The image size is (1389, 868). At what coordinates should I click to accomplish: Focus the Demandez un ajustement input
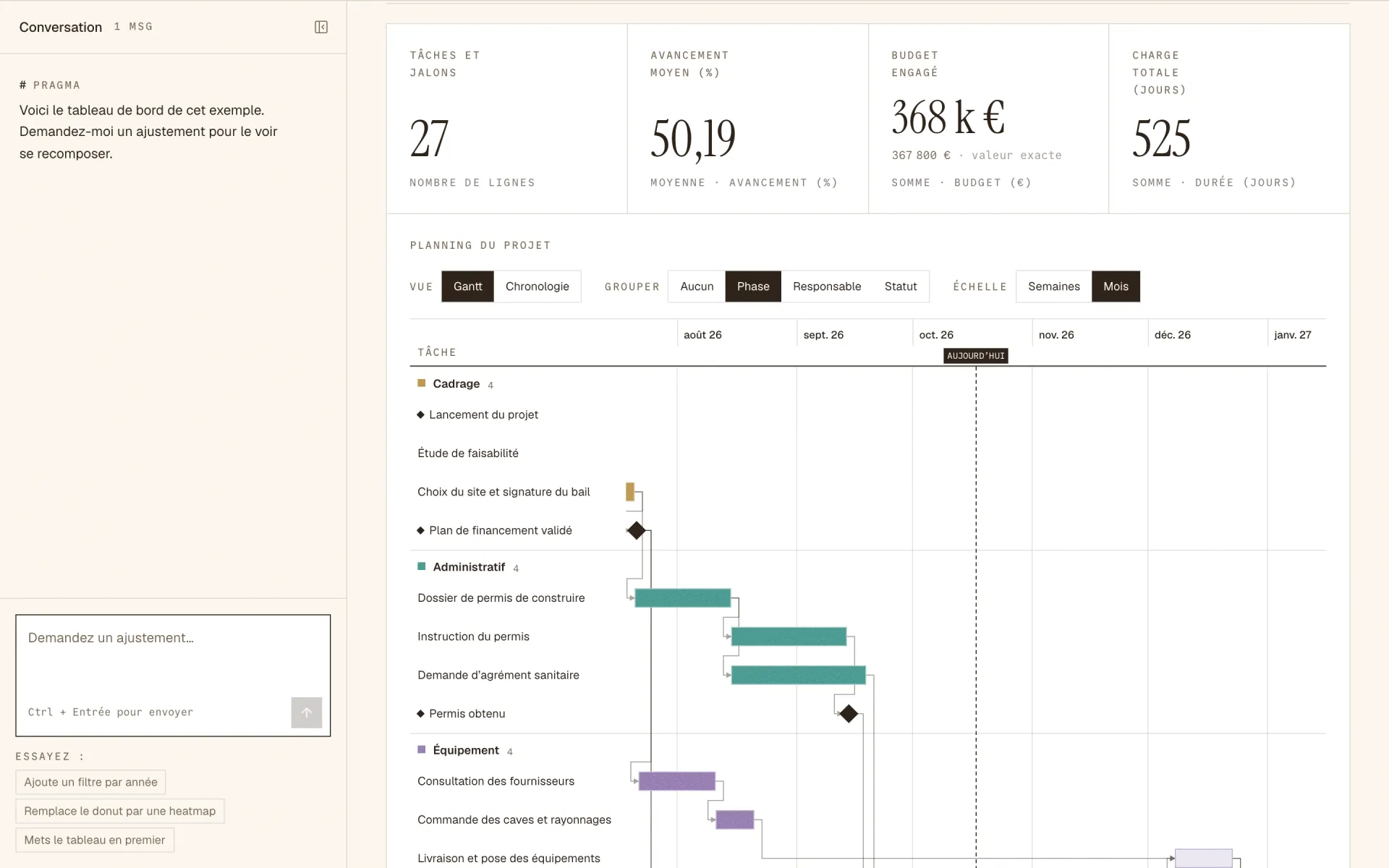[173, 676]
